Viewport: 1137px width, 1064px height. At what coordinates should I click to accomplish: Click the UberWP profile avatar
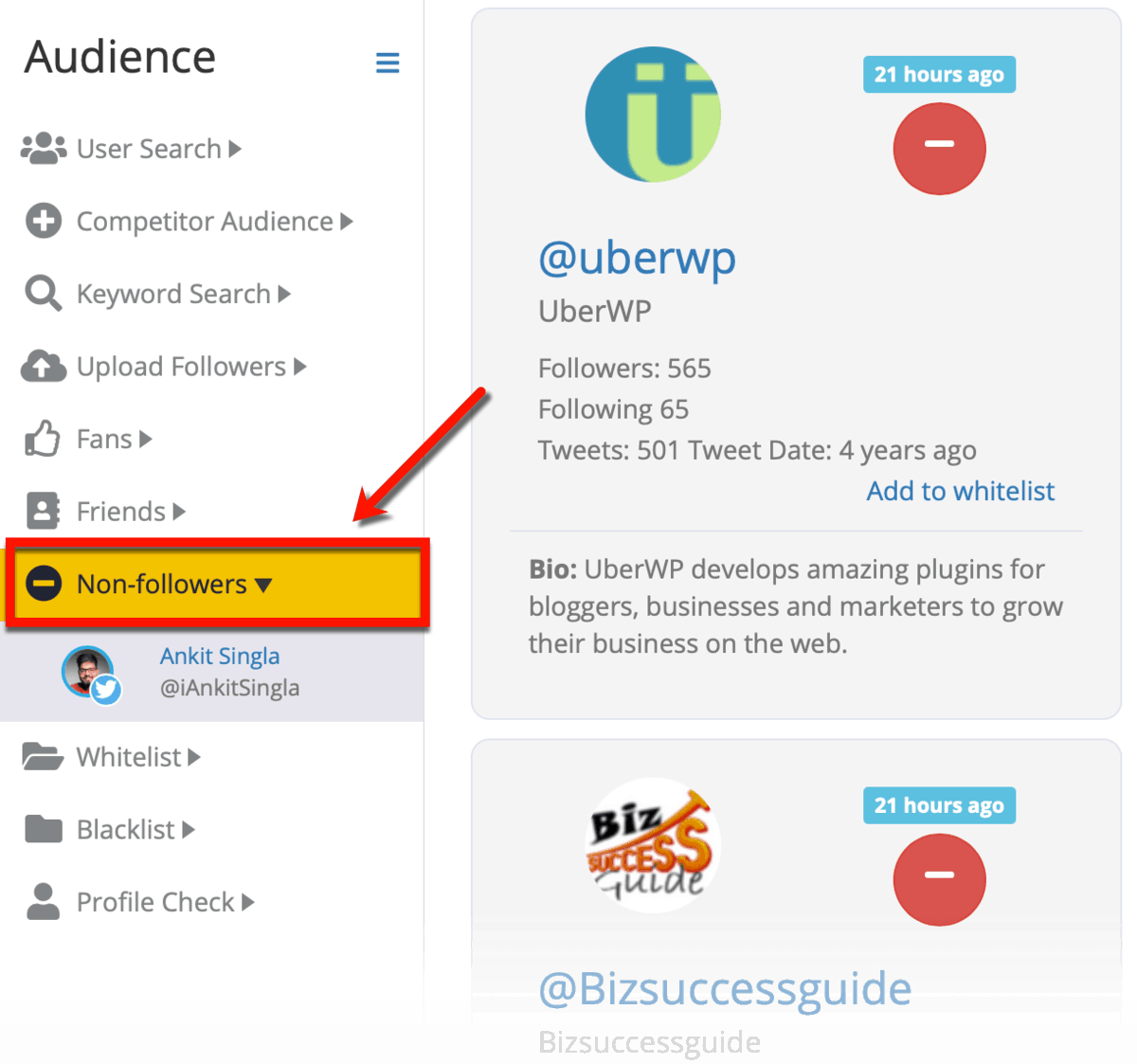(653, 115)
